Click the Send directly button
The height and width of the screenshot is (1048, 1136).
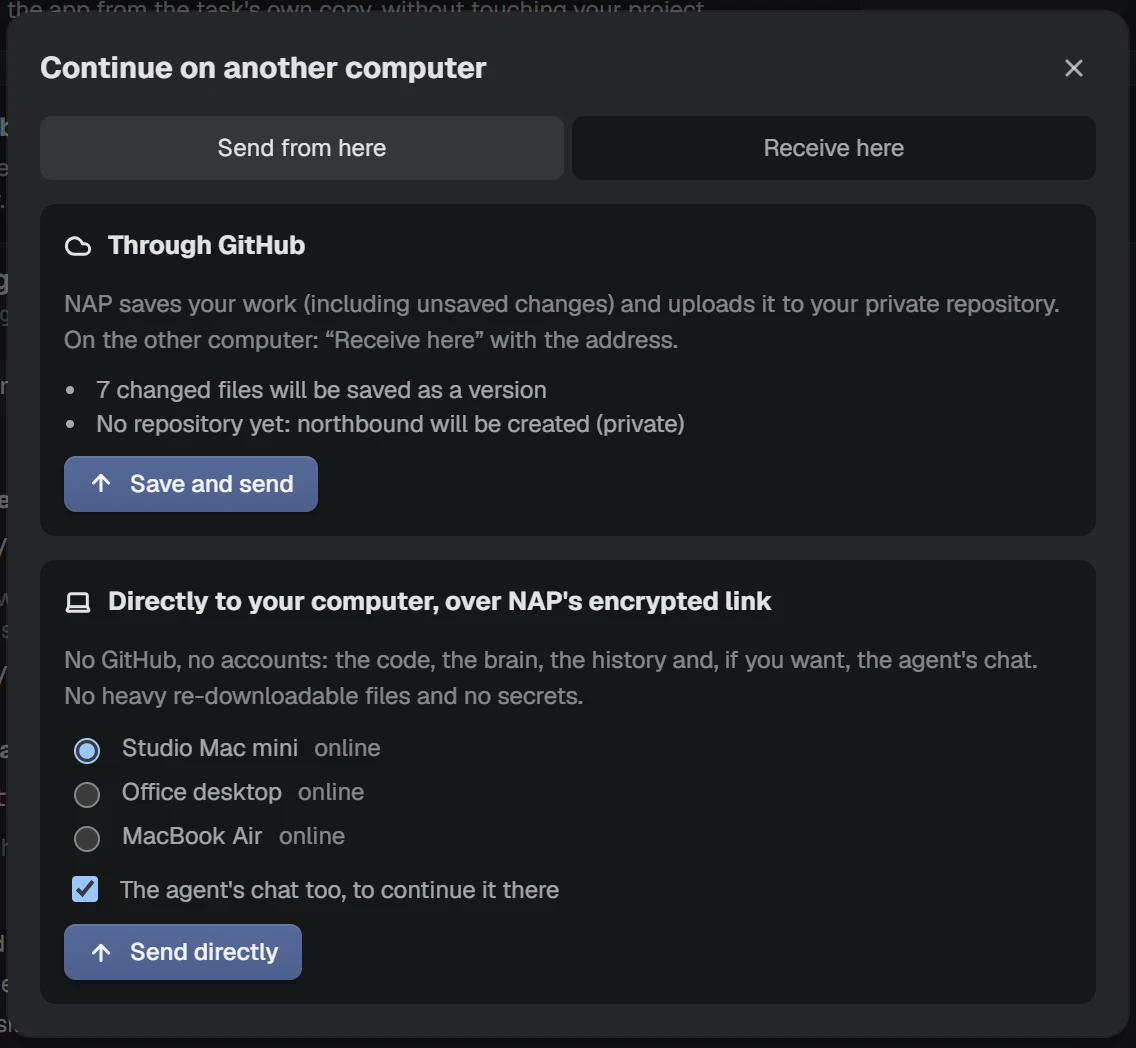[x=183, y=952]
